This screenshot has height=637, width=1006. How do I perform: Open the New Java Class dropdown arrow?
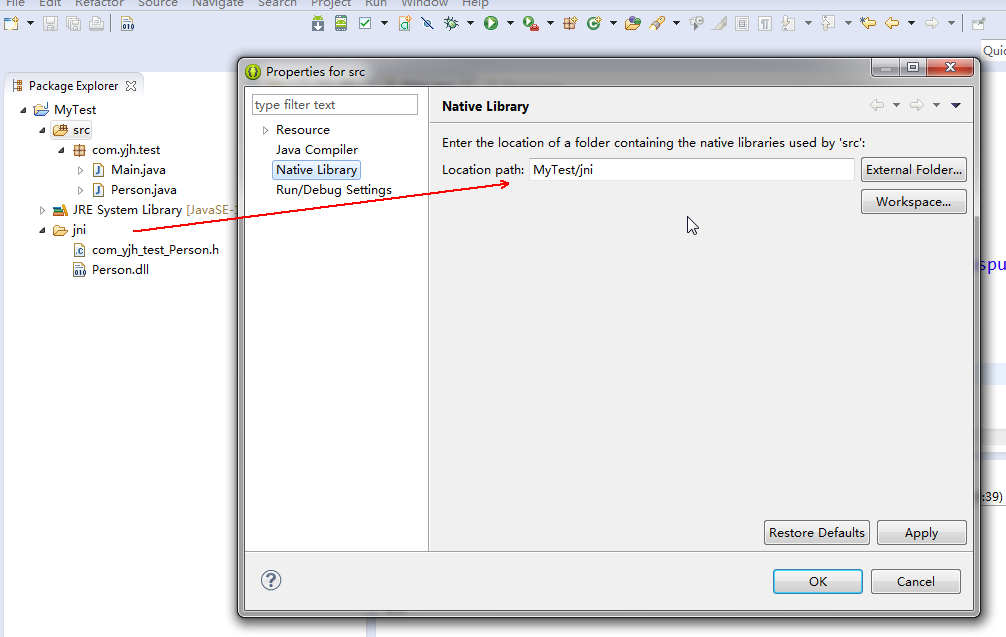(613, 24)
